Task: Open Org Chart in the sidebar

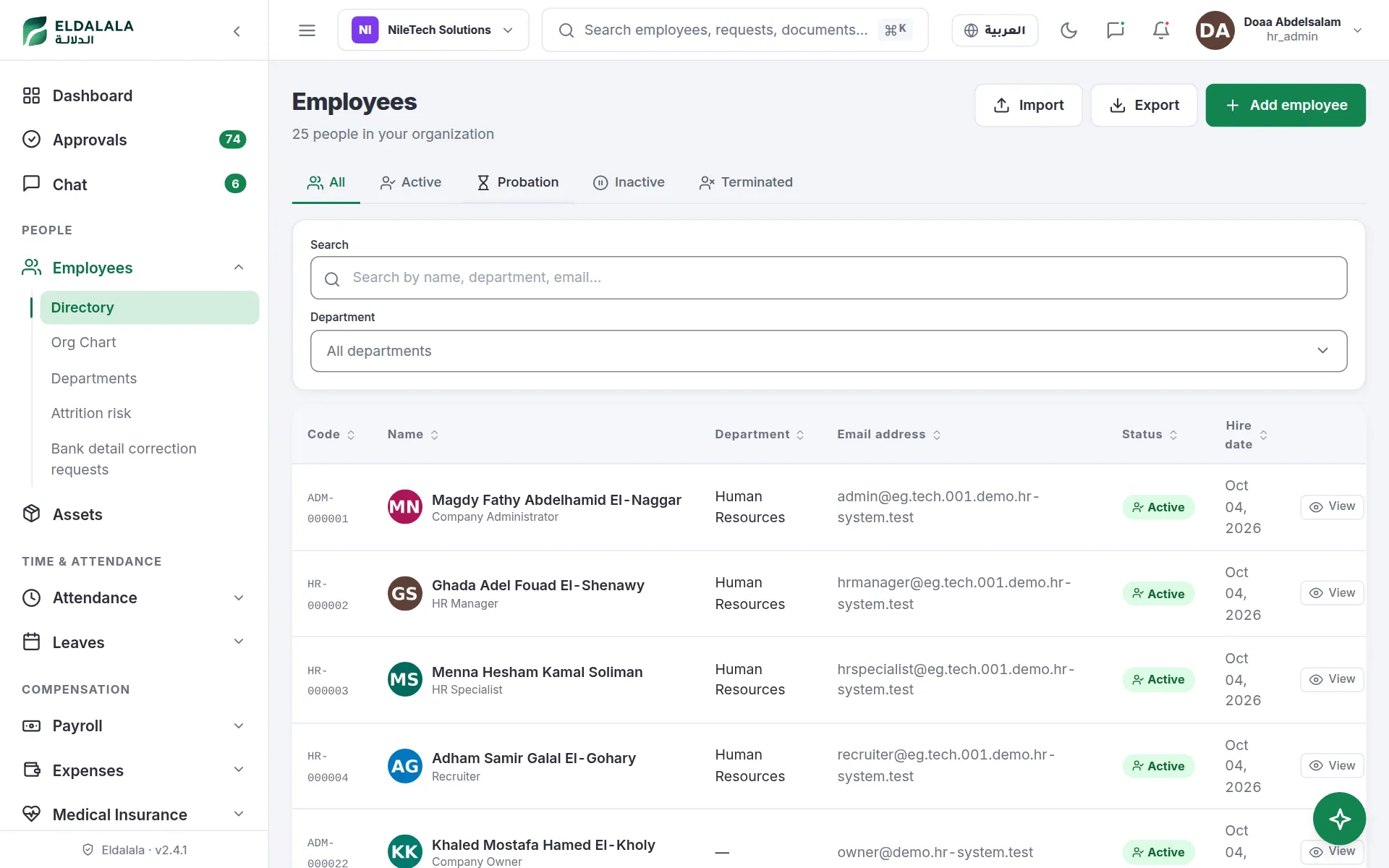Action: [83, 342]
